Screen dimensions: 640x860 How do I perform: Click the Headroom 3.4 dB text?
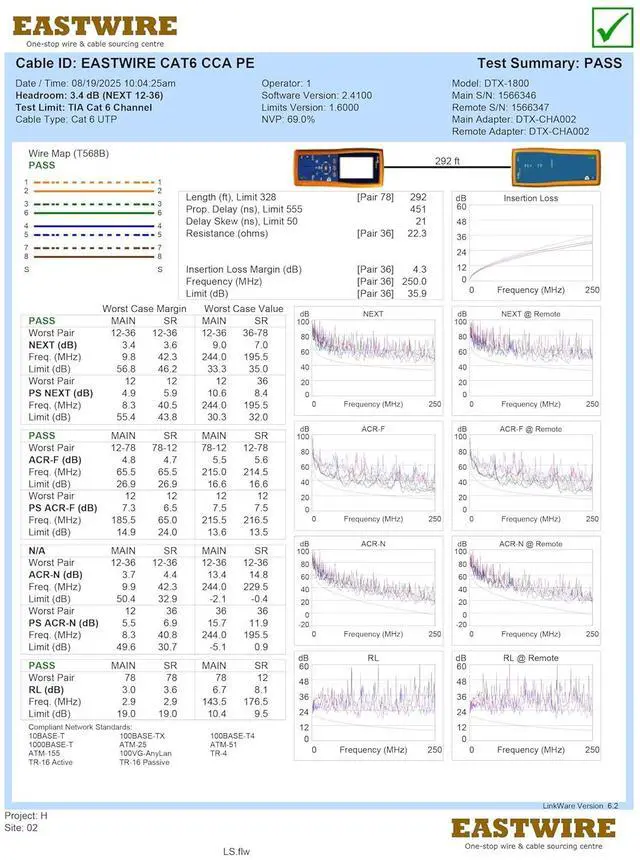89,95
